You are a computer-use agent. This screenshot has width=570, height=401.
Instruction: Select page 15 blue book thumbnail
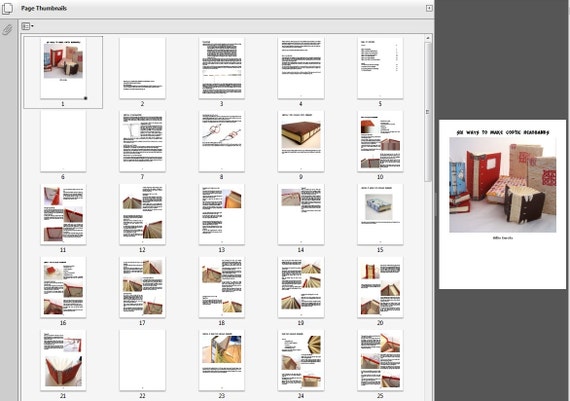tap(380, 214)
